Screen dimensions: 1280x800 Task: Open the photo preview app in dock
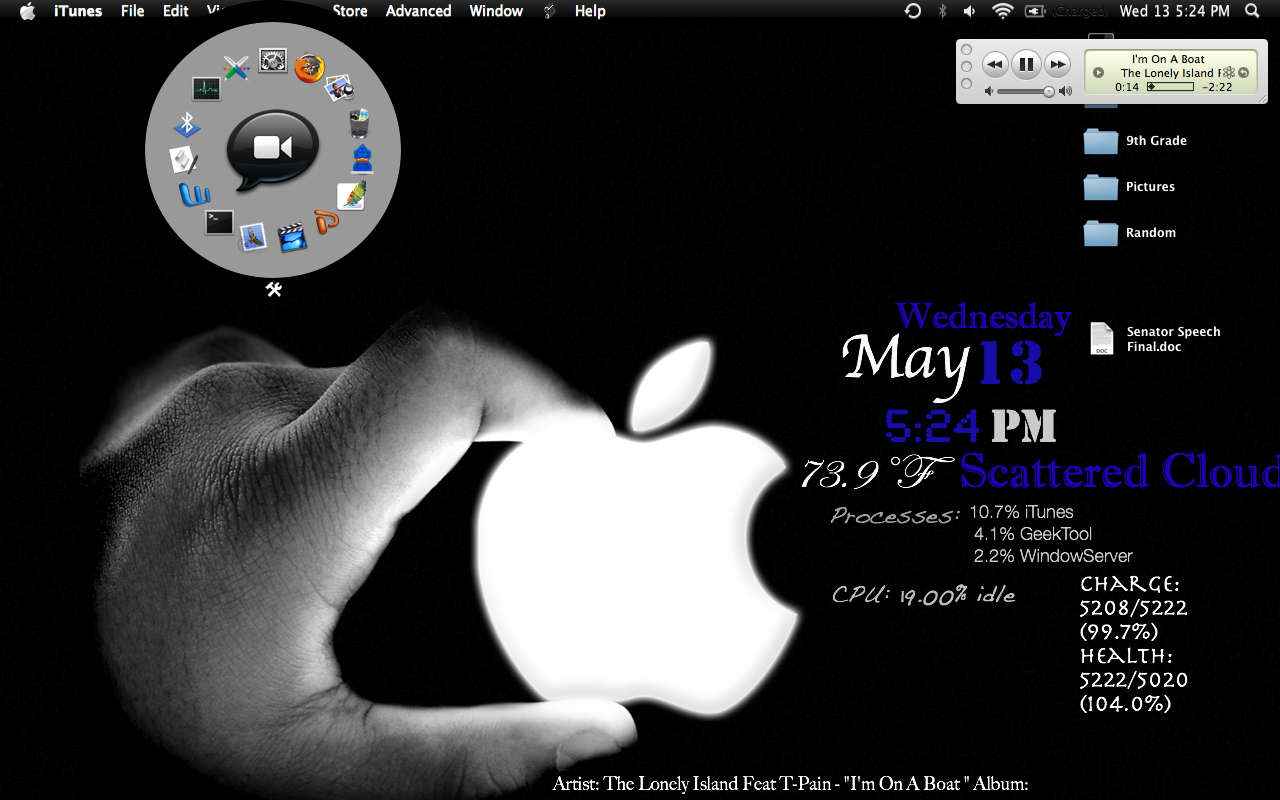coord(340,88)
